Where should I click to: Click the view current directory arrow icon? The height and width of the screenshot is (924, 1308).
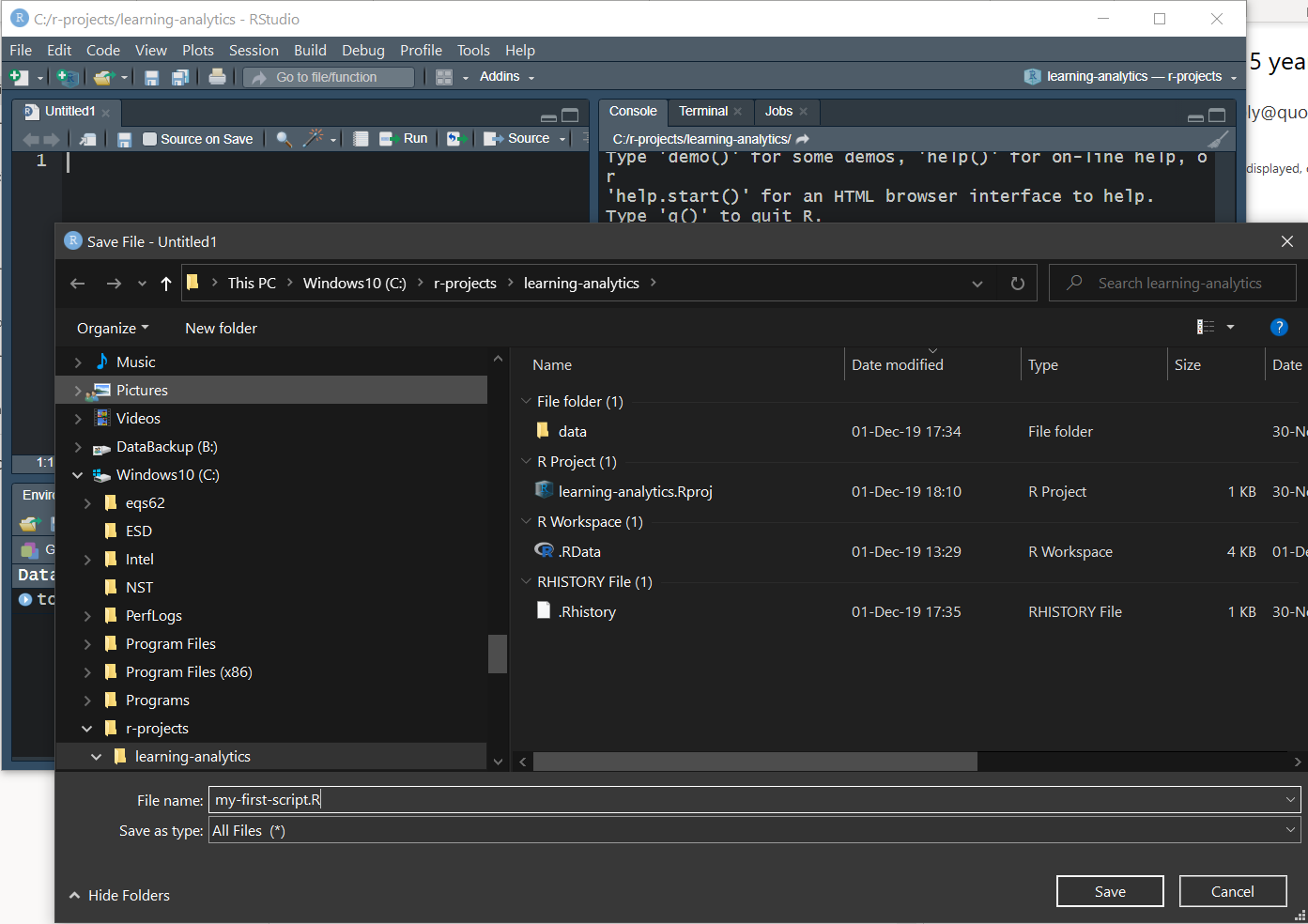(803, 139)
